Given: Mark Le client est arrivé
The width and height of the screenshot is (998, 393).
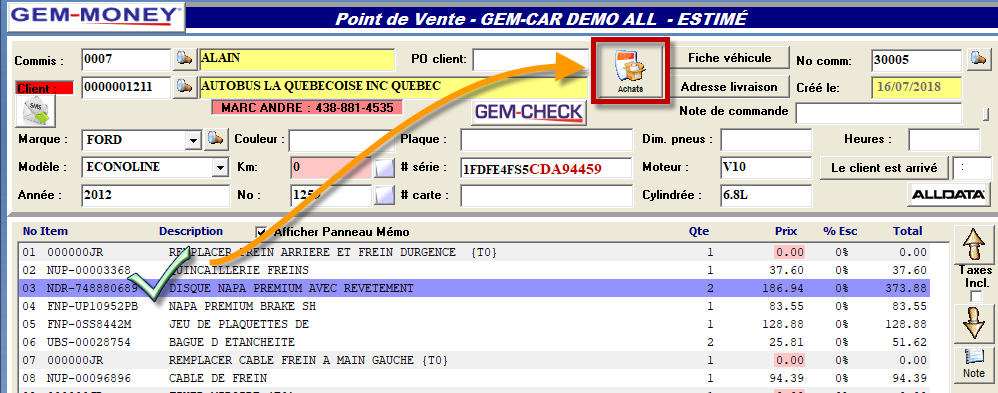Looking at the screenshot, I should 884,169.
